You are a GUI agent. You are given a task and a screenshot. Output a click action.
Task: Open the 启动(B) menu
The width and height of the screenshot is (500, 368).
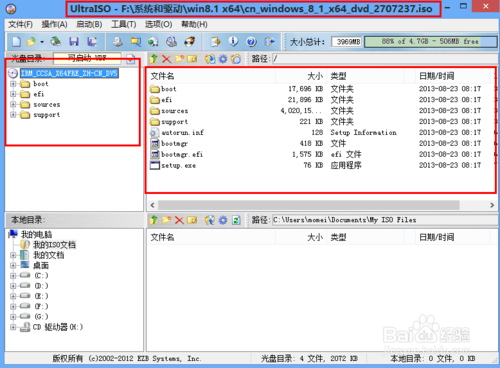89,24
